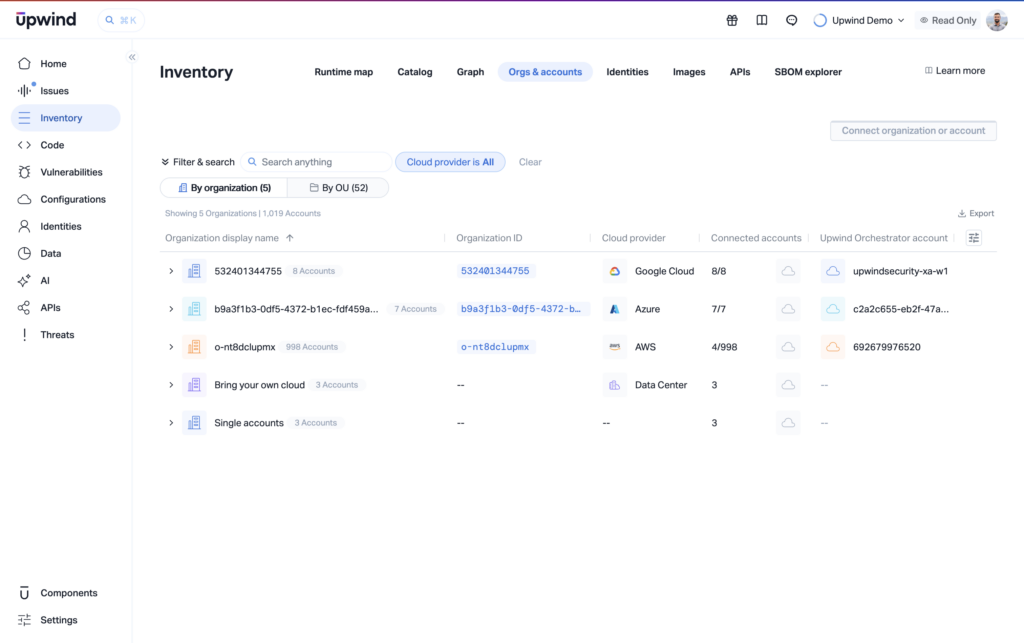The width and height of the screenshot is (1024, 643).
Task: Open the docs book icon in header
Action: 762,20
